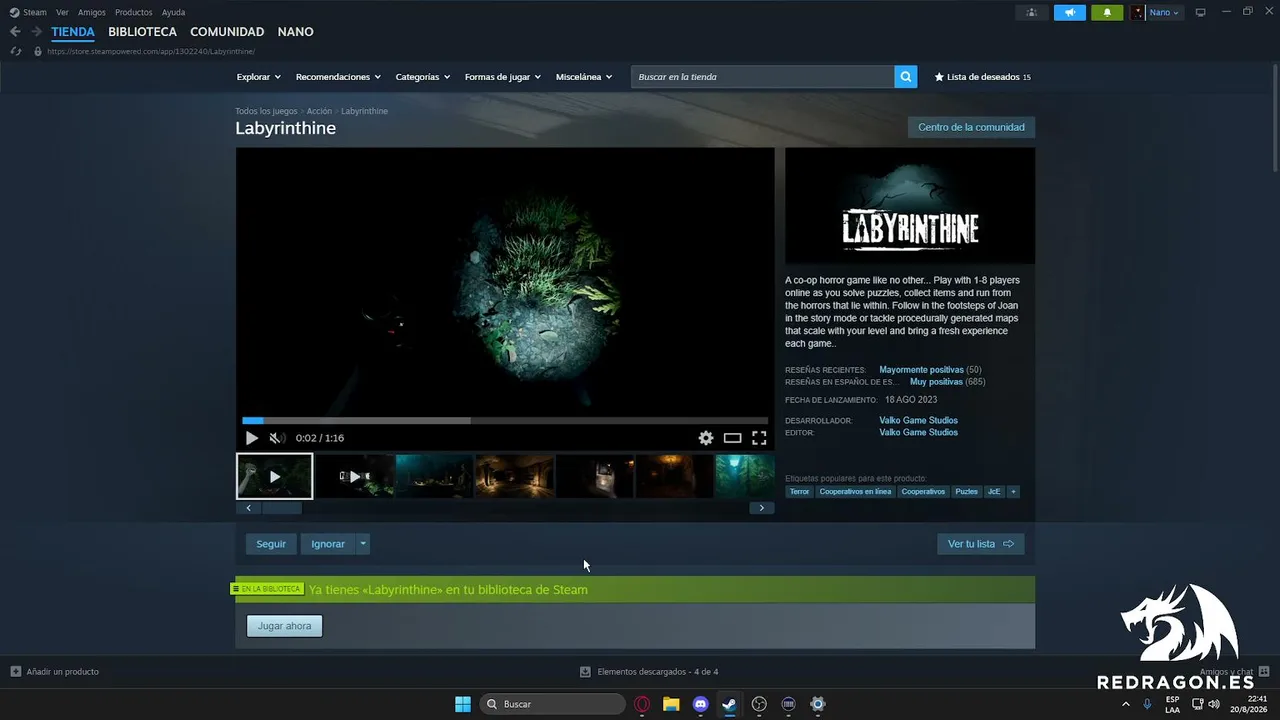Reload the store page
This screenshot has width=1280, height=720.
click(15, 51)
